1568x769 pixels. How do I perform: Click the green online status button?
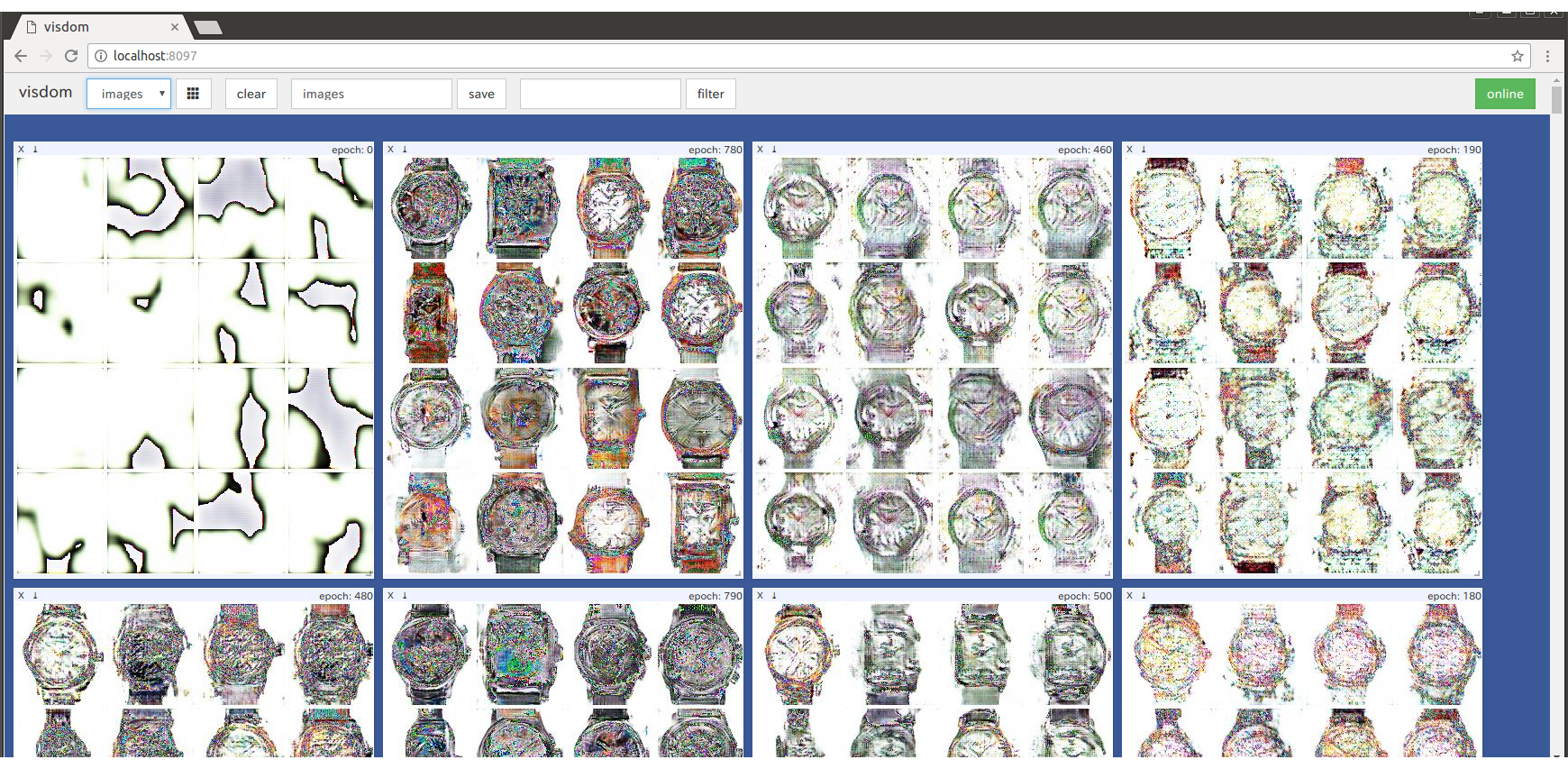pos(1505,94)
